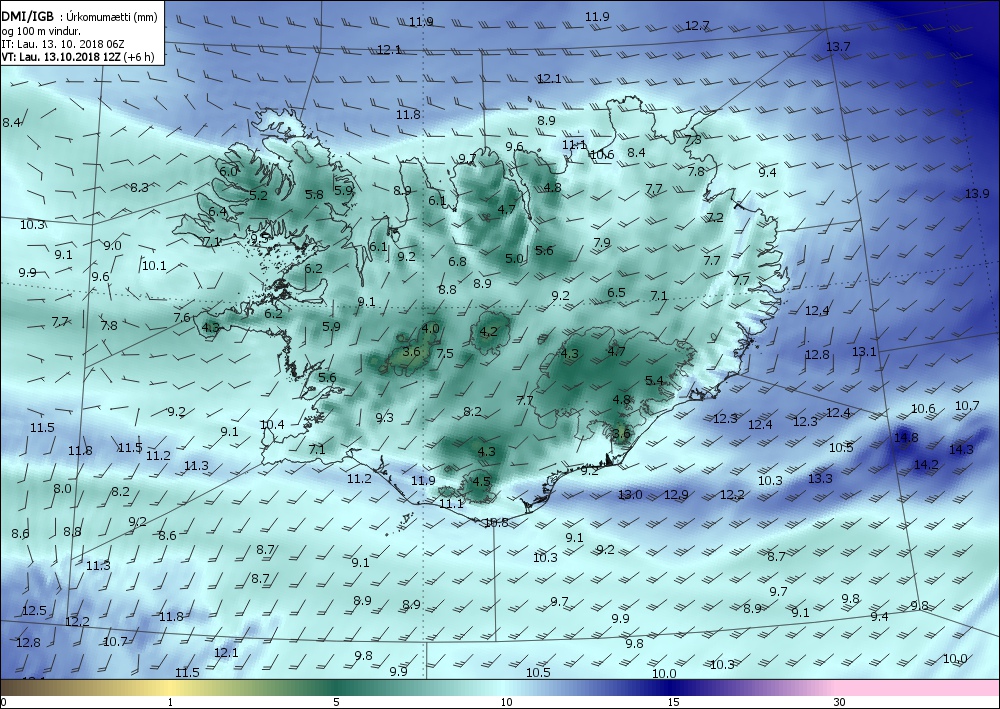Click the "VT: Lau. 13.10.2018 12Z (+6 h)" line
The width and height of the screenshot is (1000, 709).
coord(77,56)
